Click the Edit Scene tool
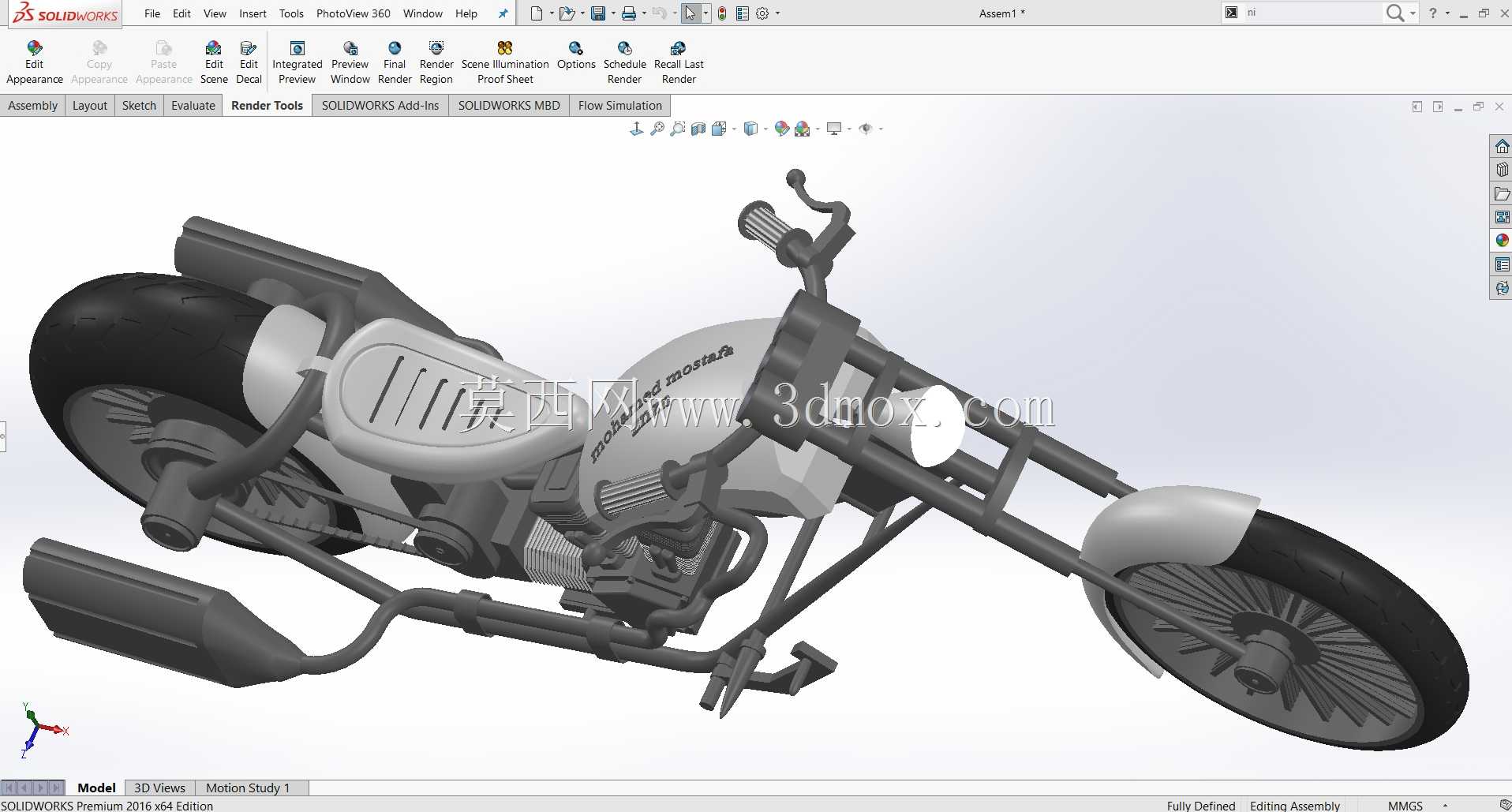1512x812 pixels. pos(214,63)
